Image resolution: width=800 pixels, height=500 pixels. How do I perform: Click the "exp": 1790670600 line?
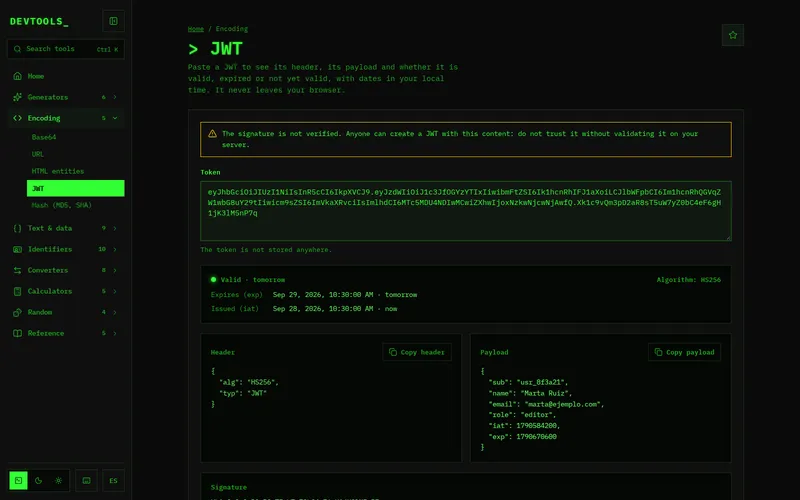[x=522, y=437]
